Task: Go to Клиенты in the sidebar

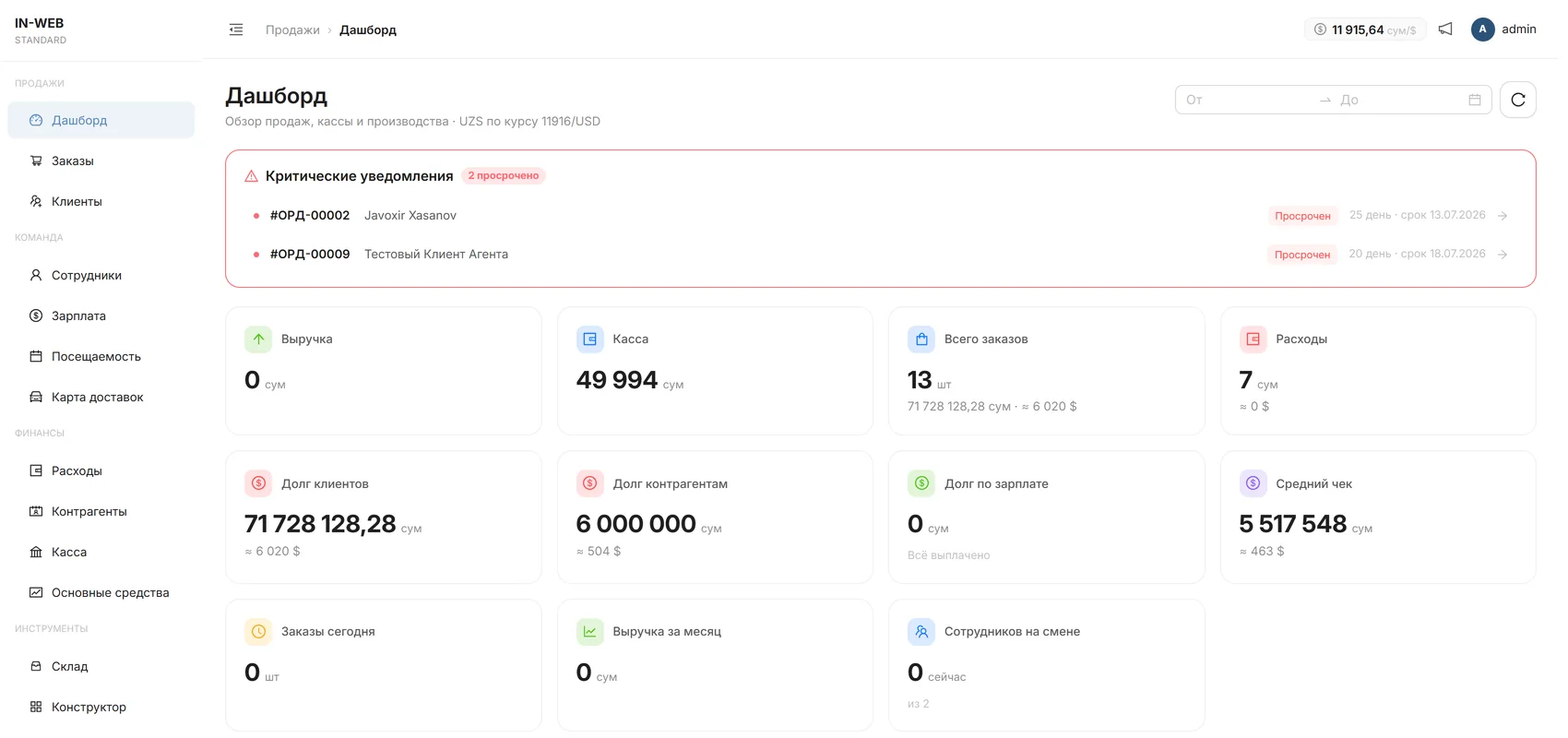Action: pos(101,201)
